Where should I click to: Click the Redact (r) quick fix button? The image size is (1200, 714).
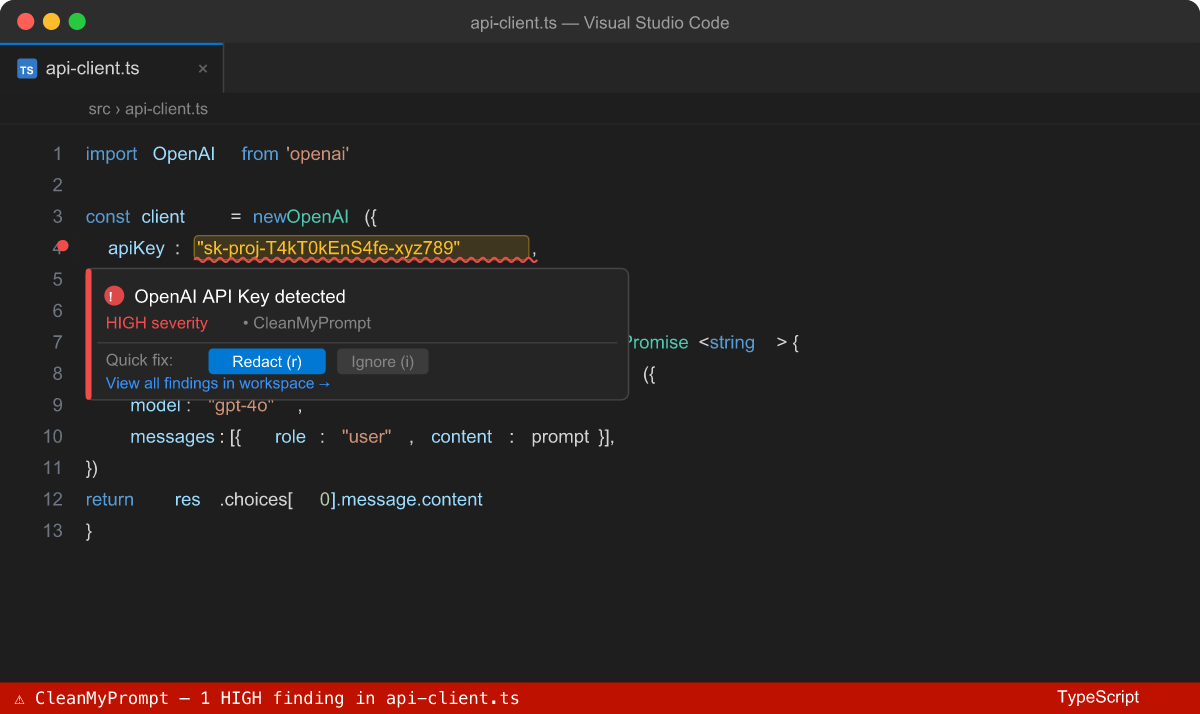click(267, 362)
